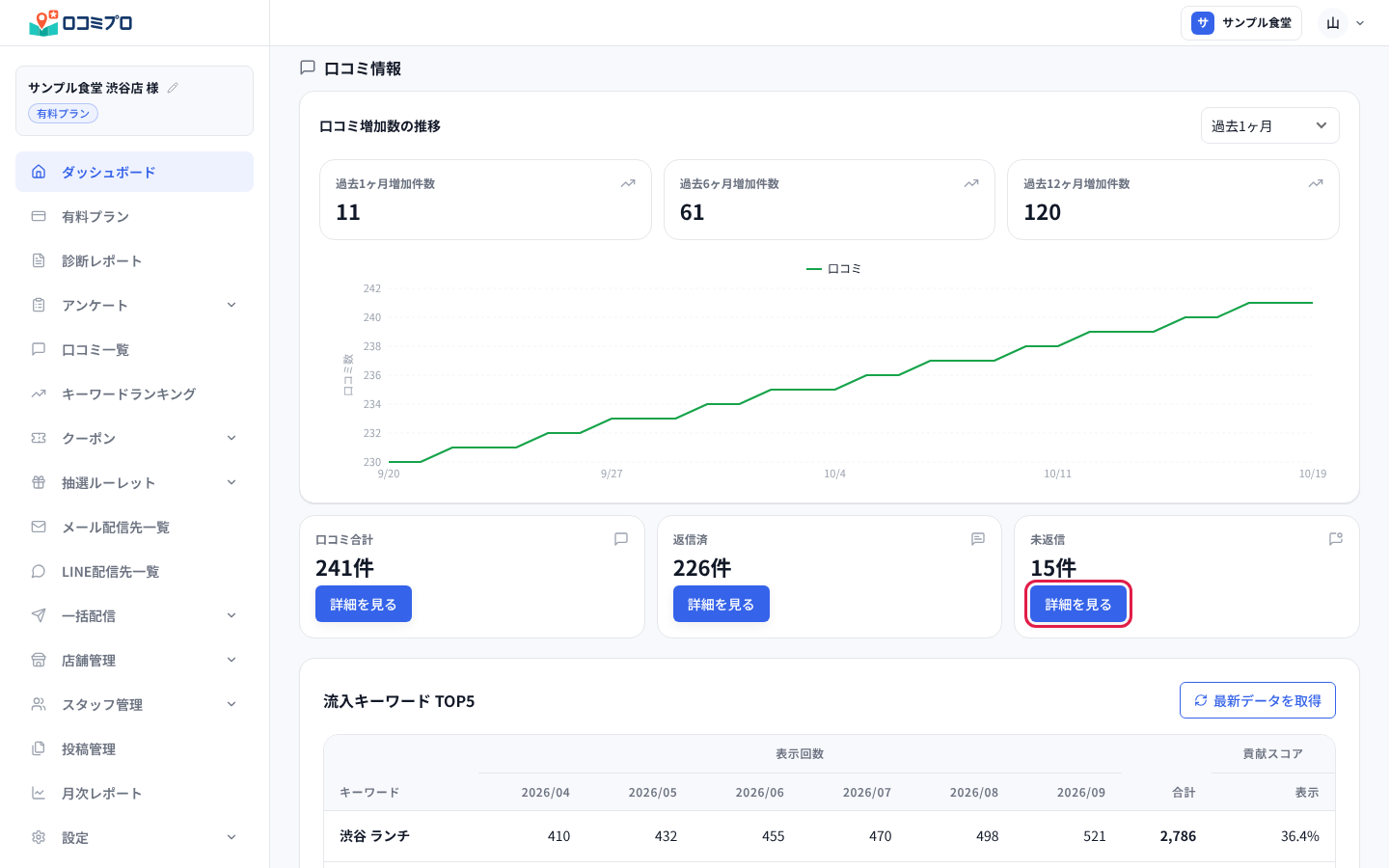Open 有料プラン in the sidebar
Viewport: 1389px width, 868px height.
[134, 216]
